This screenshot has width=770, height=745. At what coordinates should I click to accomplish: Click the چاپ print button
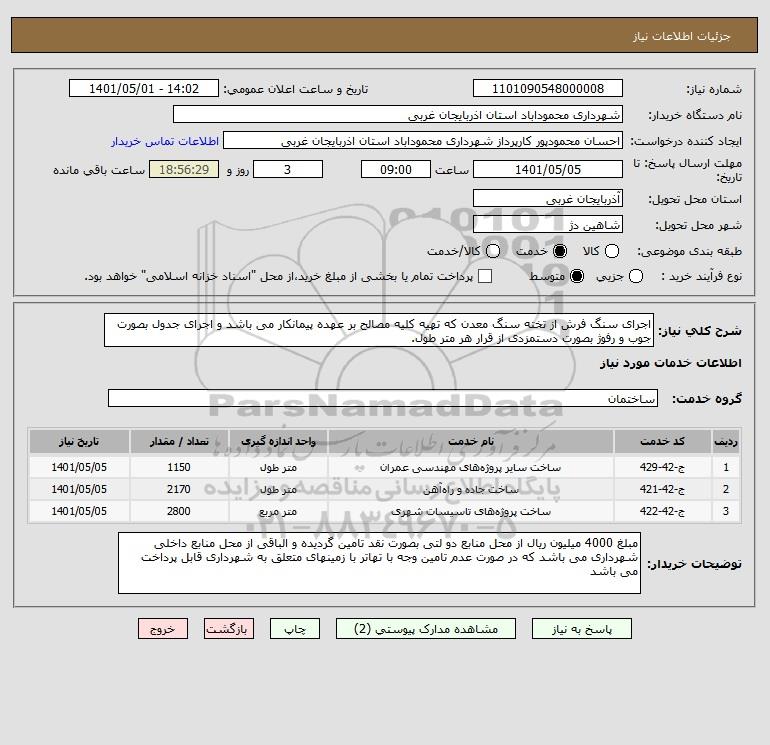[295, 629]
